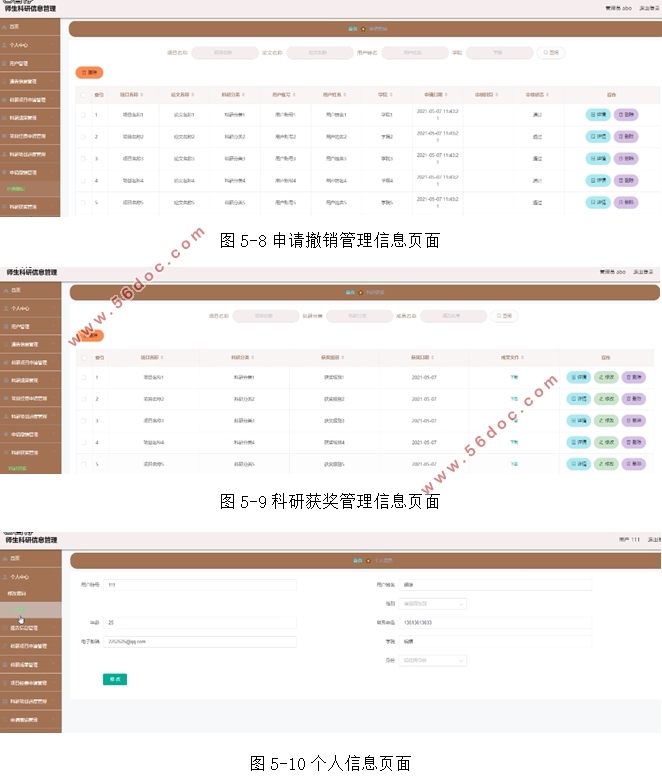Sort by 科研分类 column in Figure 5-8 table
This screenshot has width=662, height=783.
[x=243, y=94]
